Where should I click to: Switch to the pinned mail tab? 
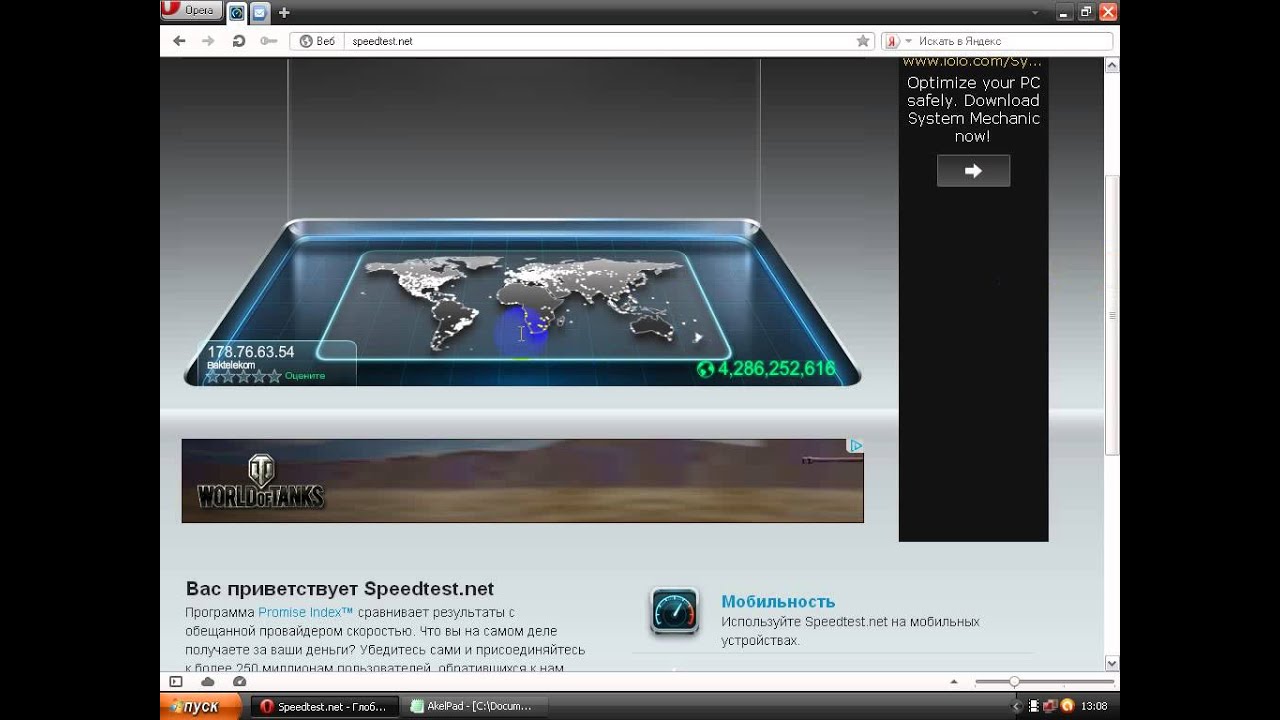pyautogui.click(x=260, y=12)
